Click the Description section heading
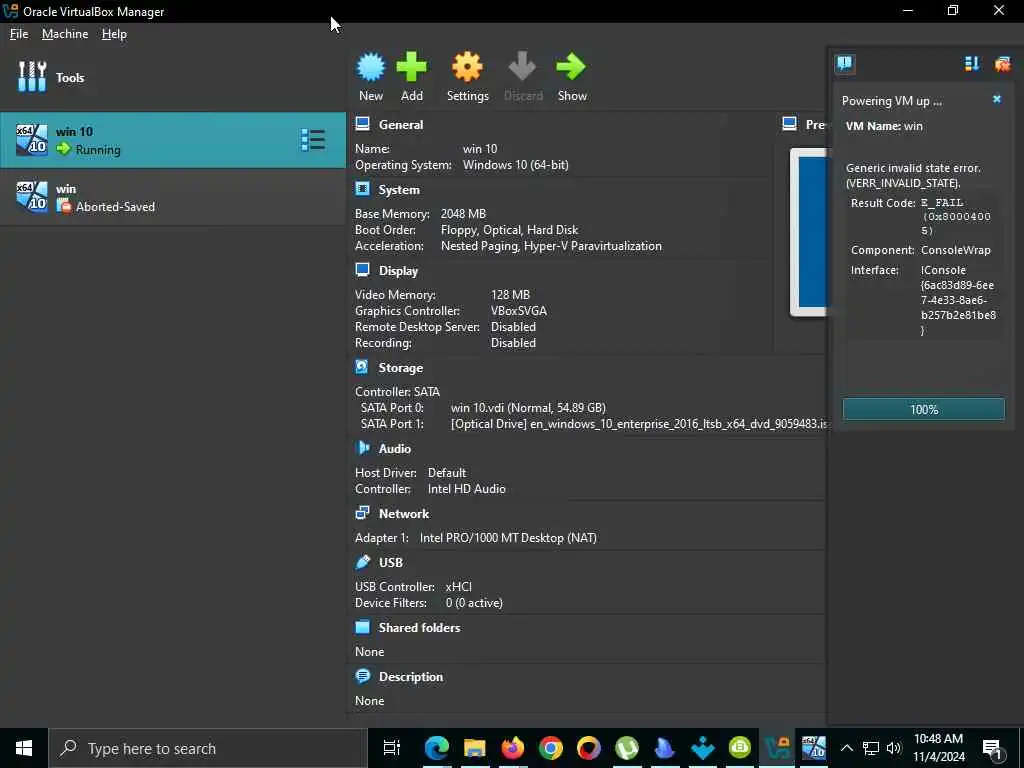This screenshot has width=1024, height=768. [x=411, y=677]
